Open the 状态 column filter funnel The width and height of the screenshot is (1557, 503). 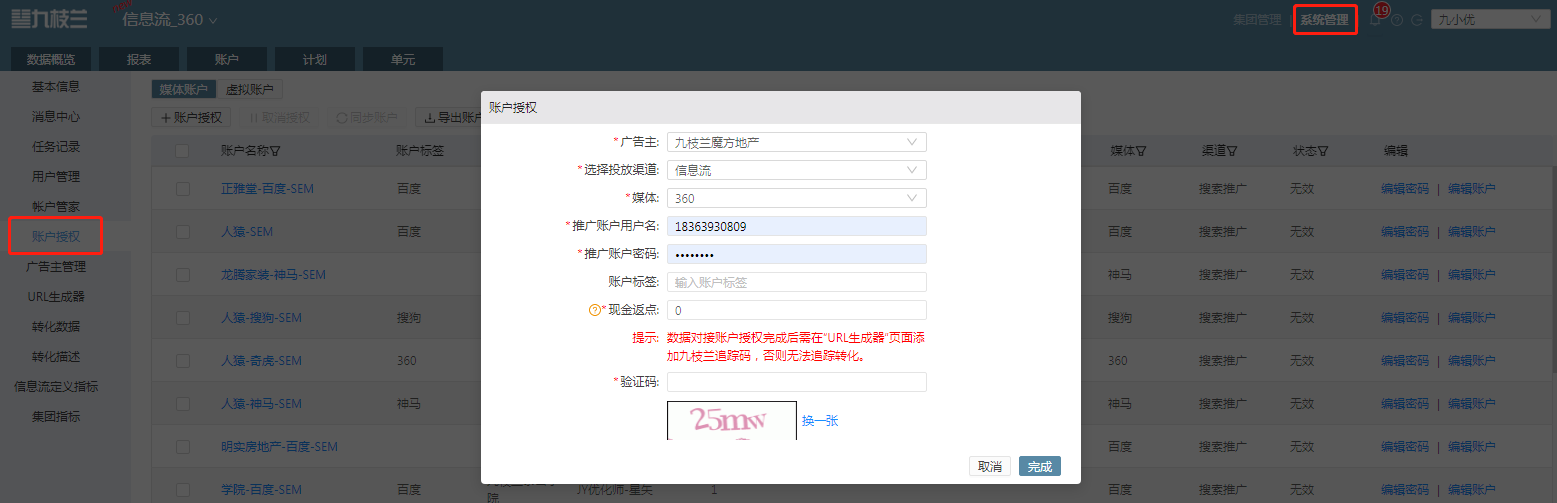click(x=1323, y=151)
